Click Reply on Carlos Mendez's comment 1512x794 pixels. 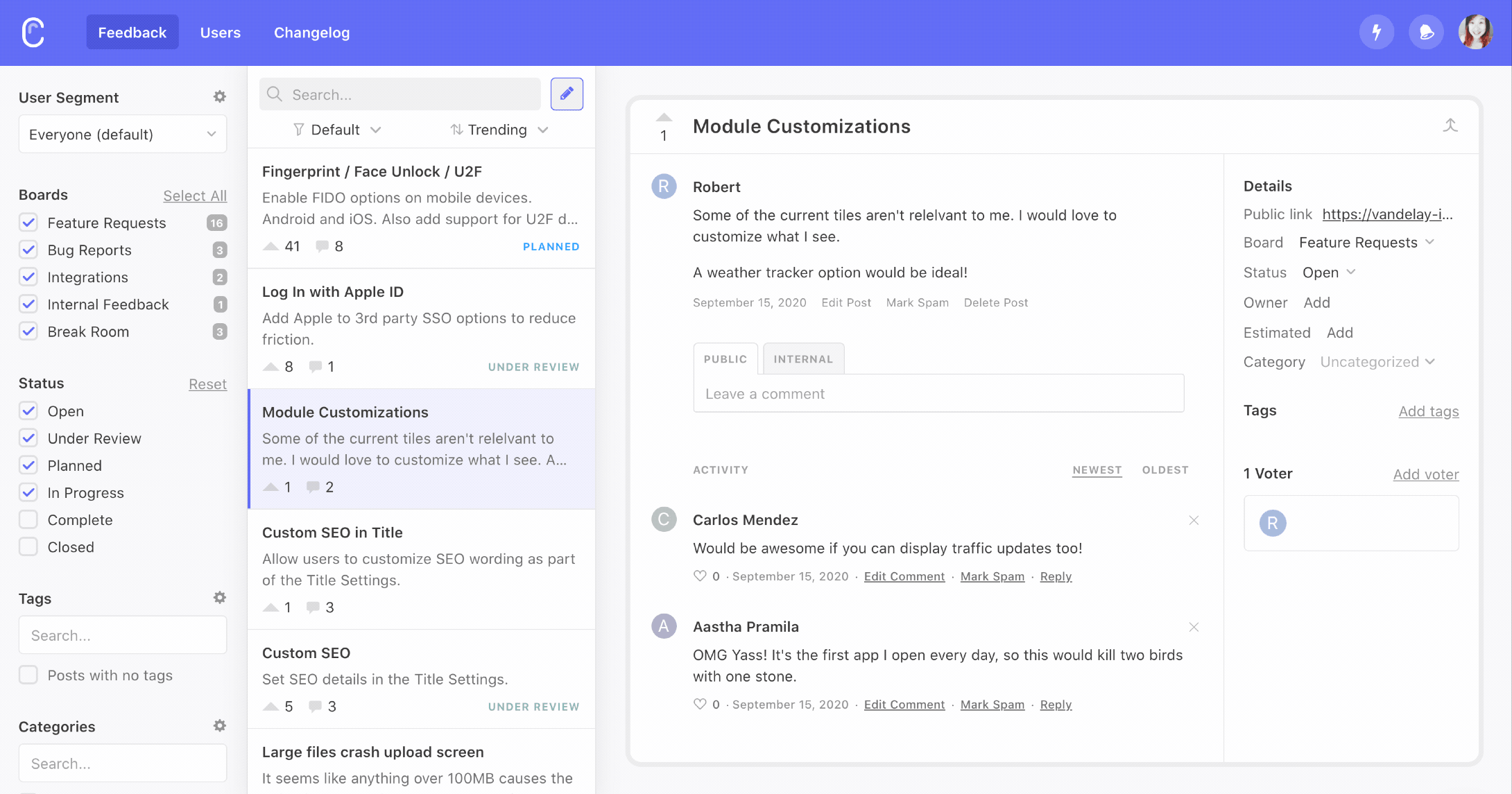point(1056,576)
